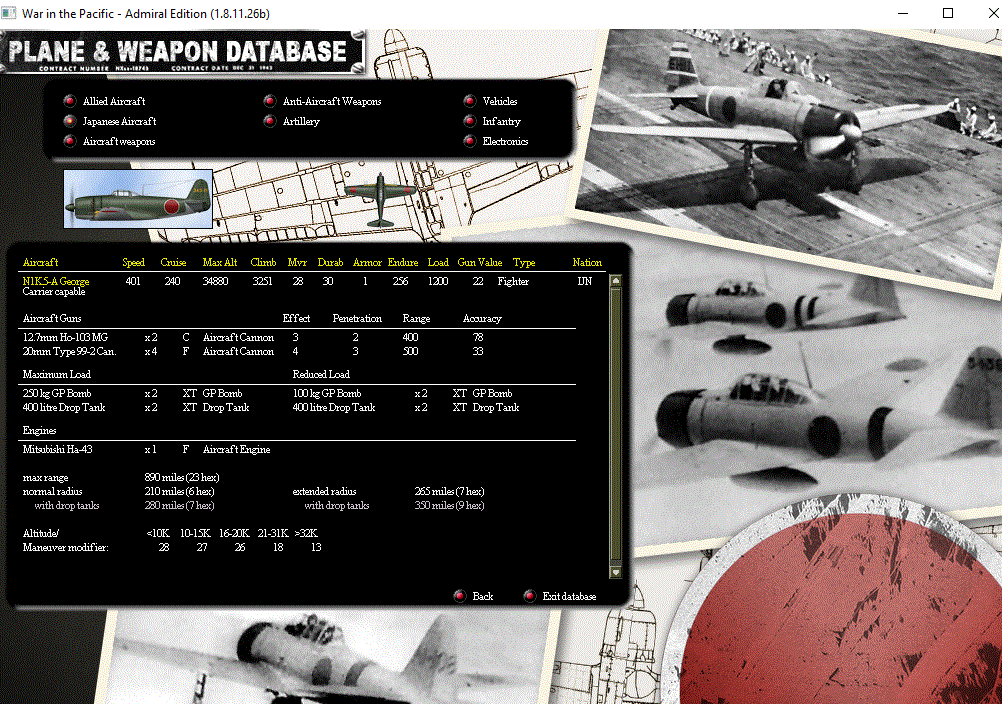Click the 20mm Type 99-2 Can. entry

coord(69,351)
